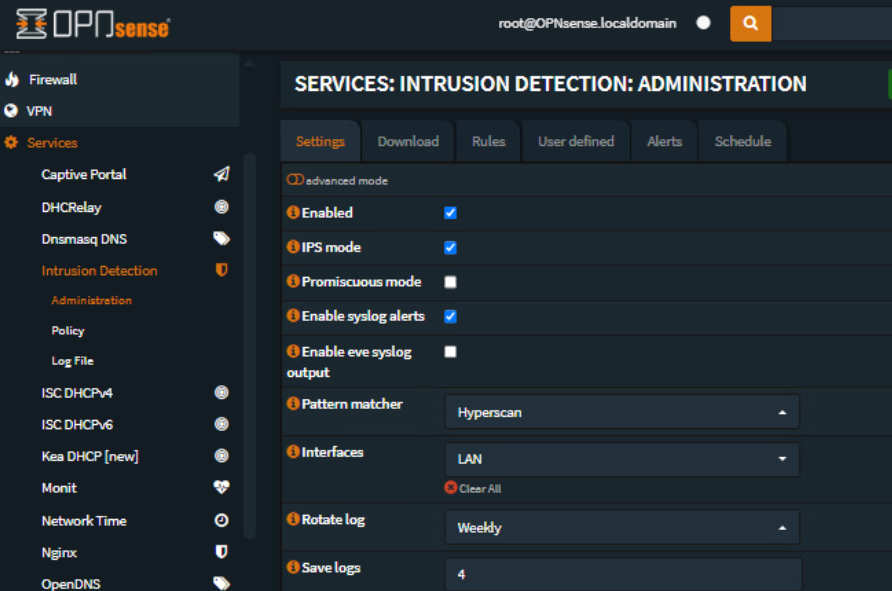This screenshot has width=892, height=591.
Task: Open the Interfaces LAN dropdown
Action: coord(622,459)
